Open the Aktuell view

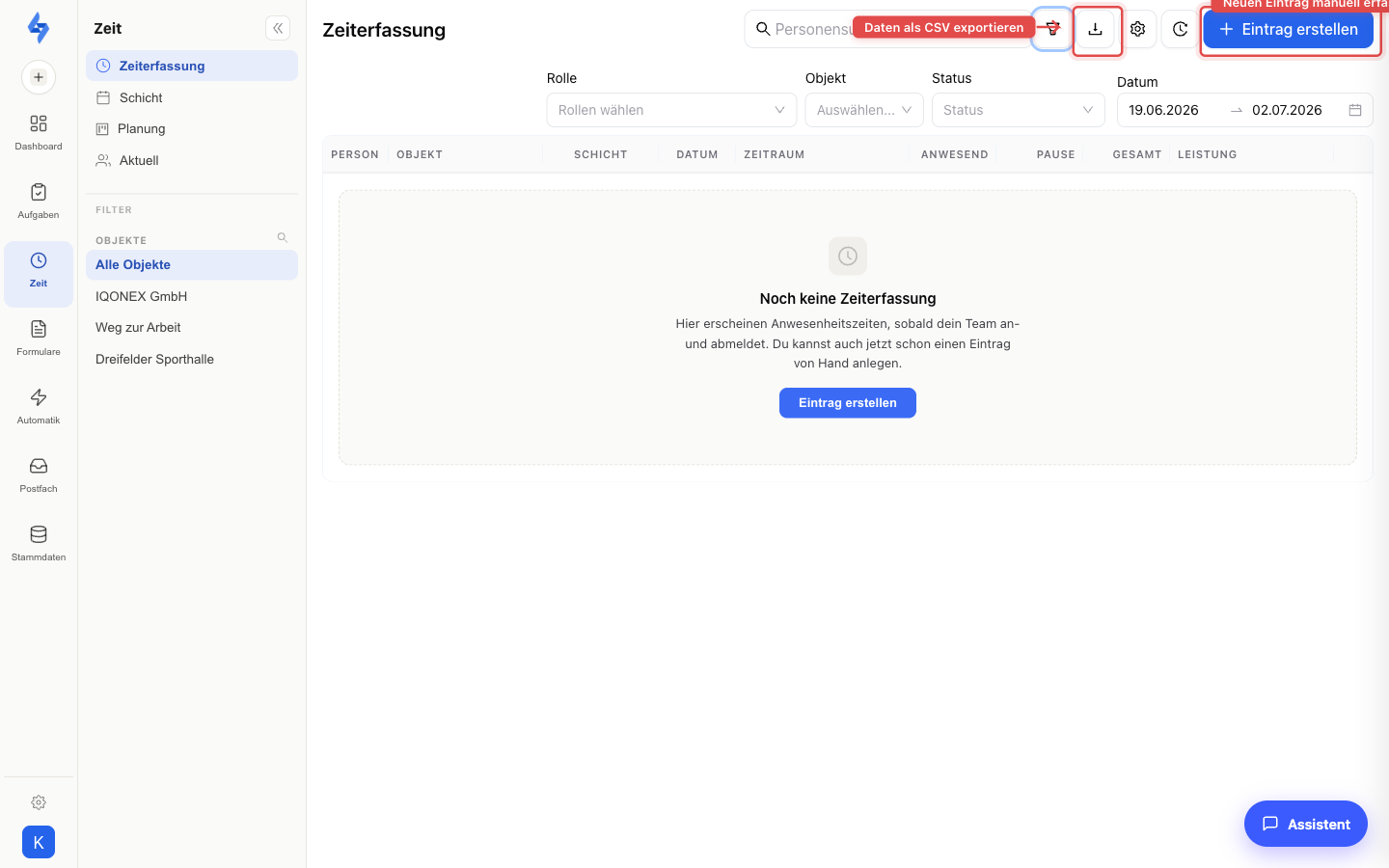click(x=192, y=160)
